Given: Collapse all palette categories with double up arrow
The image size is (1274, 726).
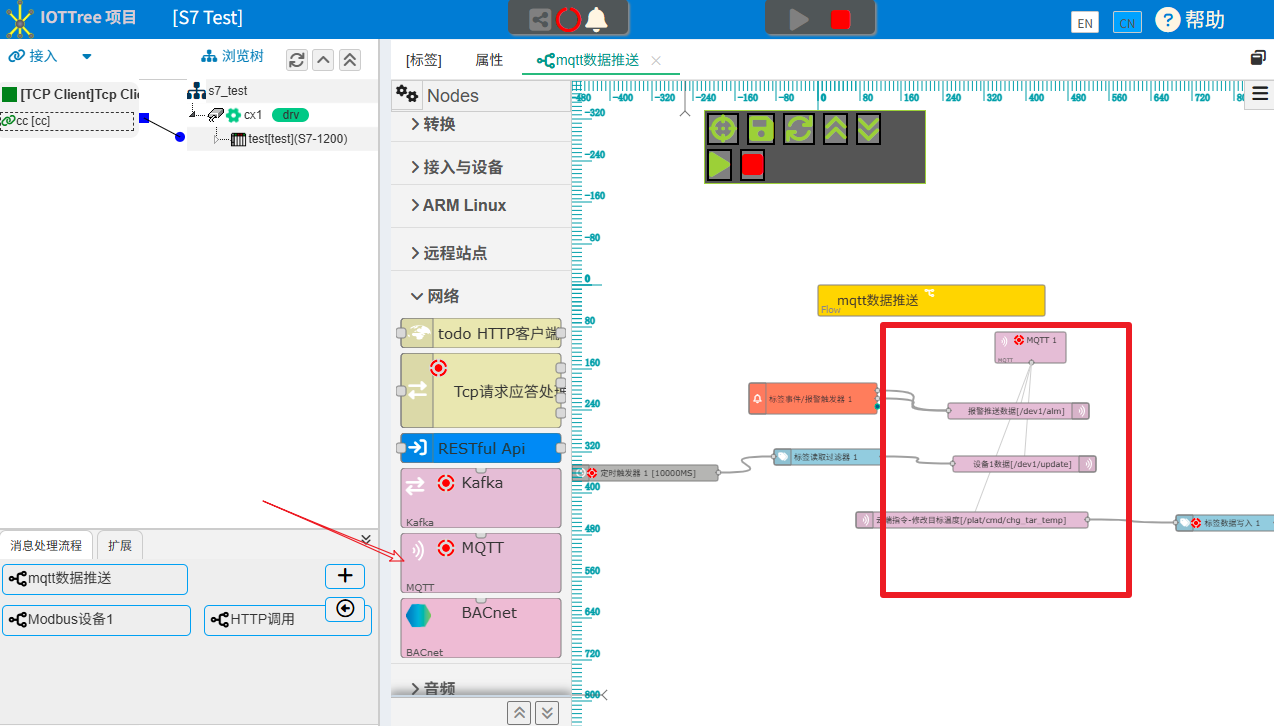Looking at the screenshot, I should pyautogui.click(x=518, y=712).
